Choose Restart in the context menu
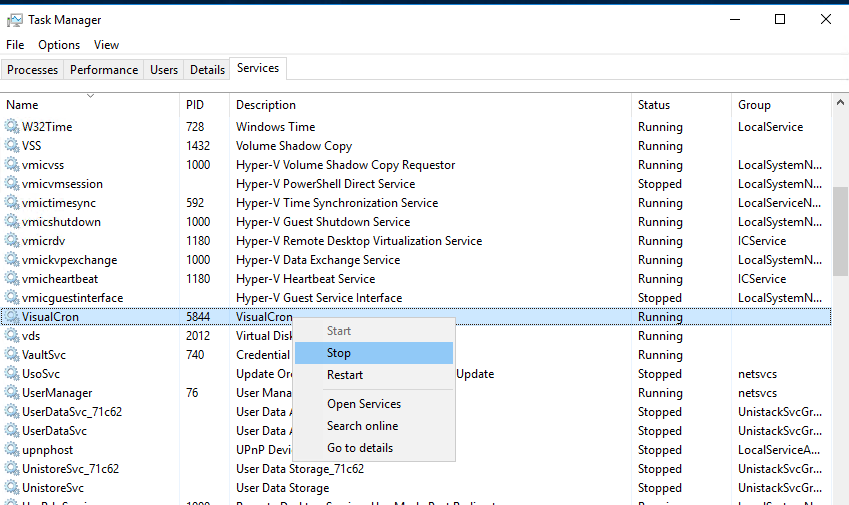The image size is (849, 505). pyautogui.click(x=345, y=375)
